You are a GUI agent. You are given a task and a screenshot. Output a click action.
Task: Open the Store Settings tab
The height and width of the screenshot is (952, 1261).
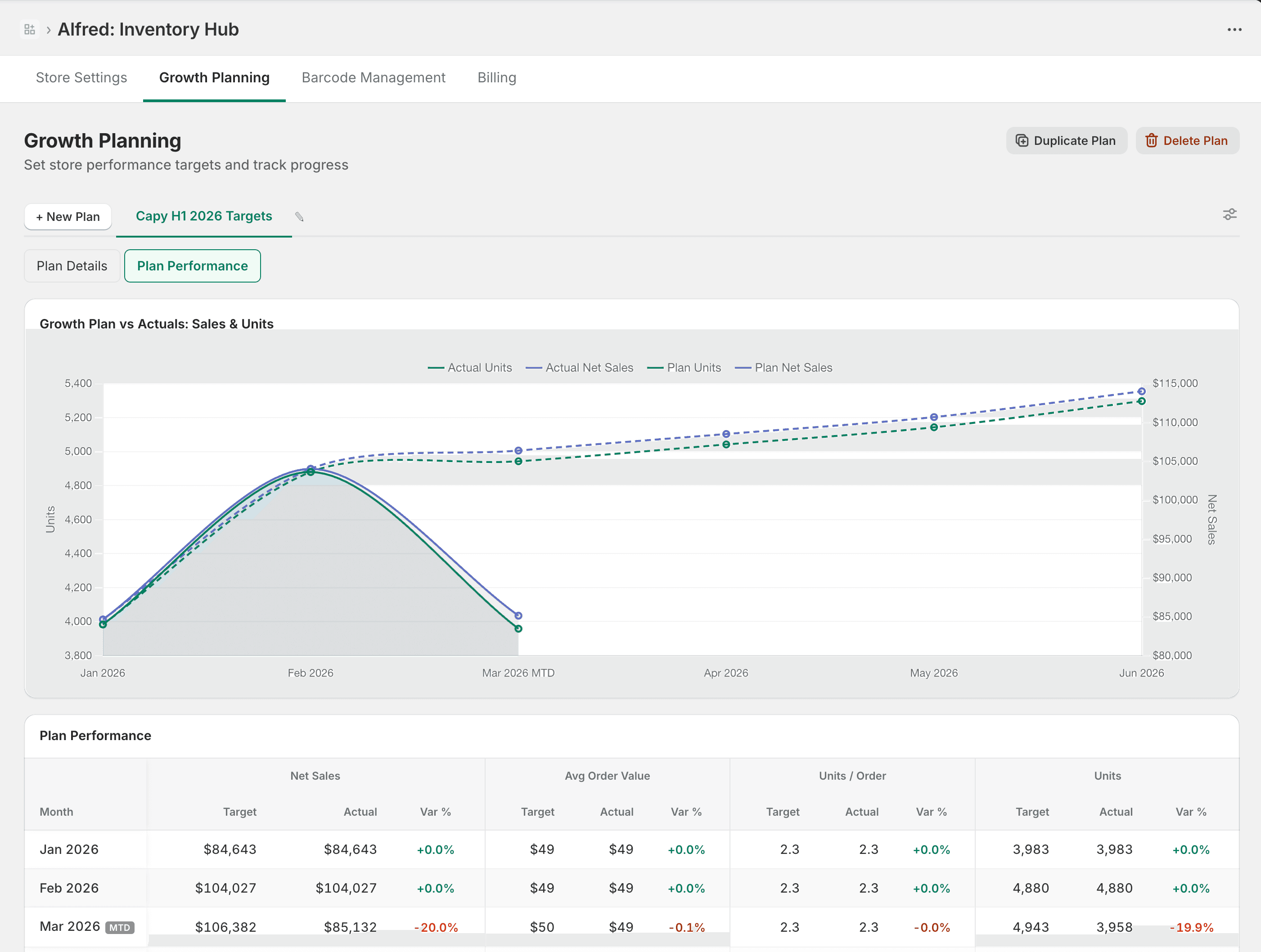click(x=81, y=77)
